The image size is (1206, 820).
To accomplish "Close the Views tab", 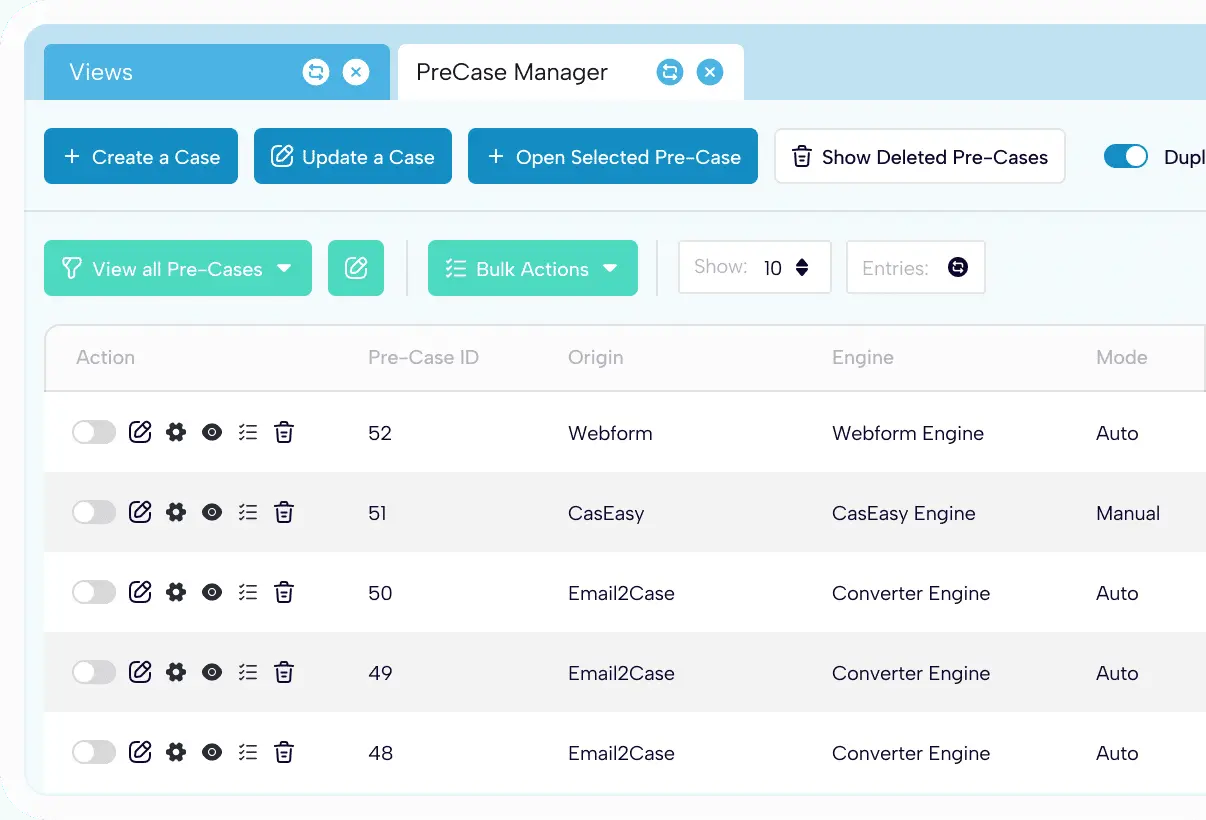I will coord(356,72).
